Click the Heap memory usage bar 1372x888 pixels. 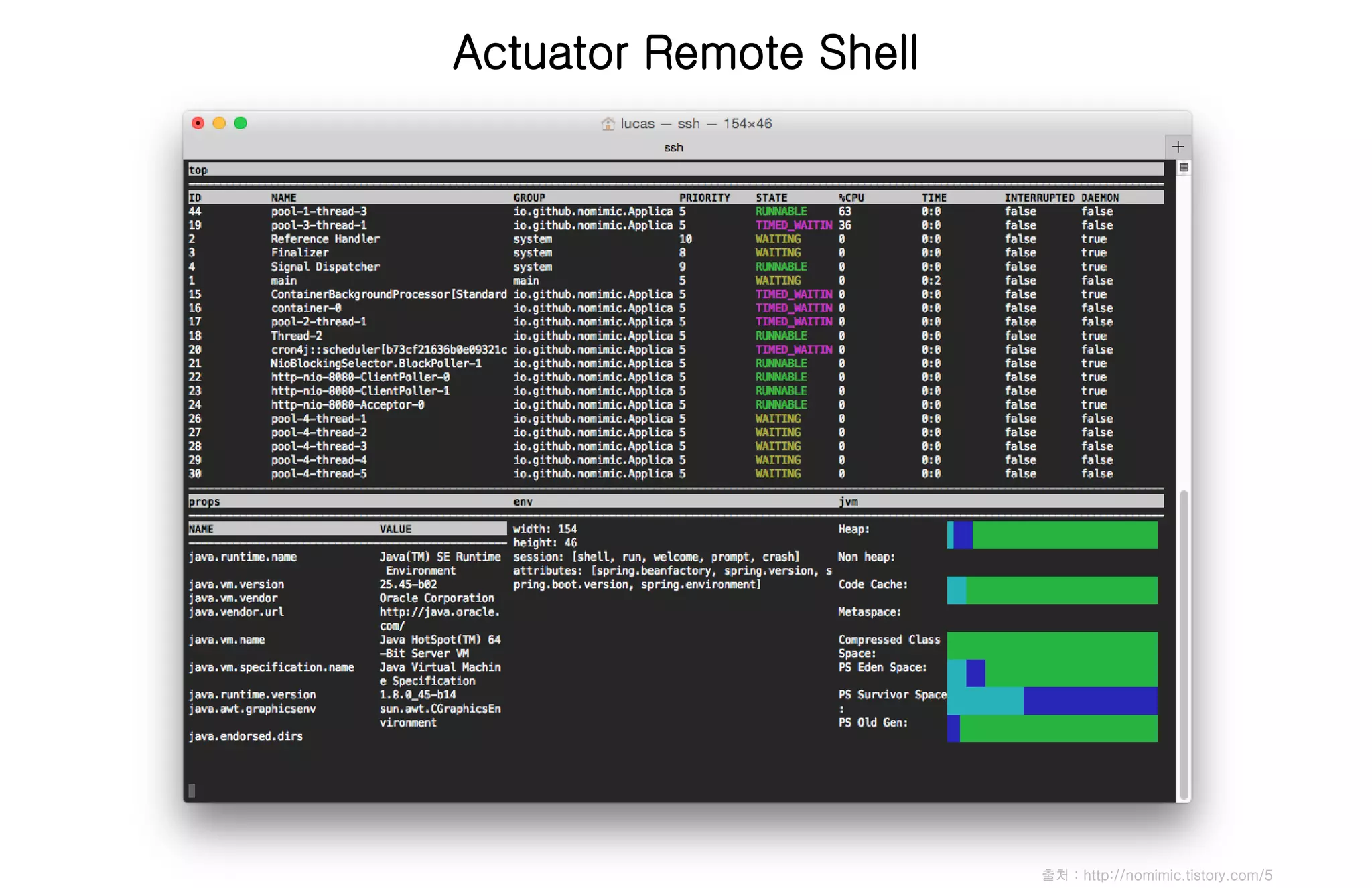point(1052,535)
